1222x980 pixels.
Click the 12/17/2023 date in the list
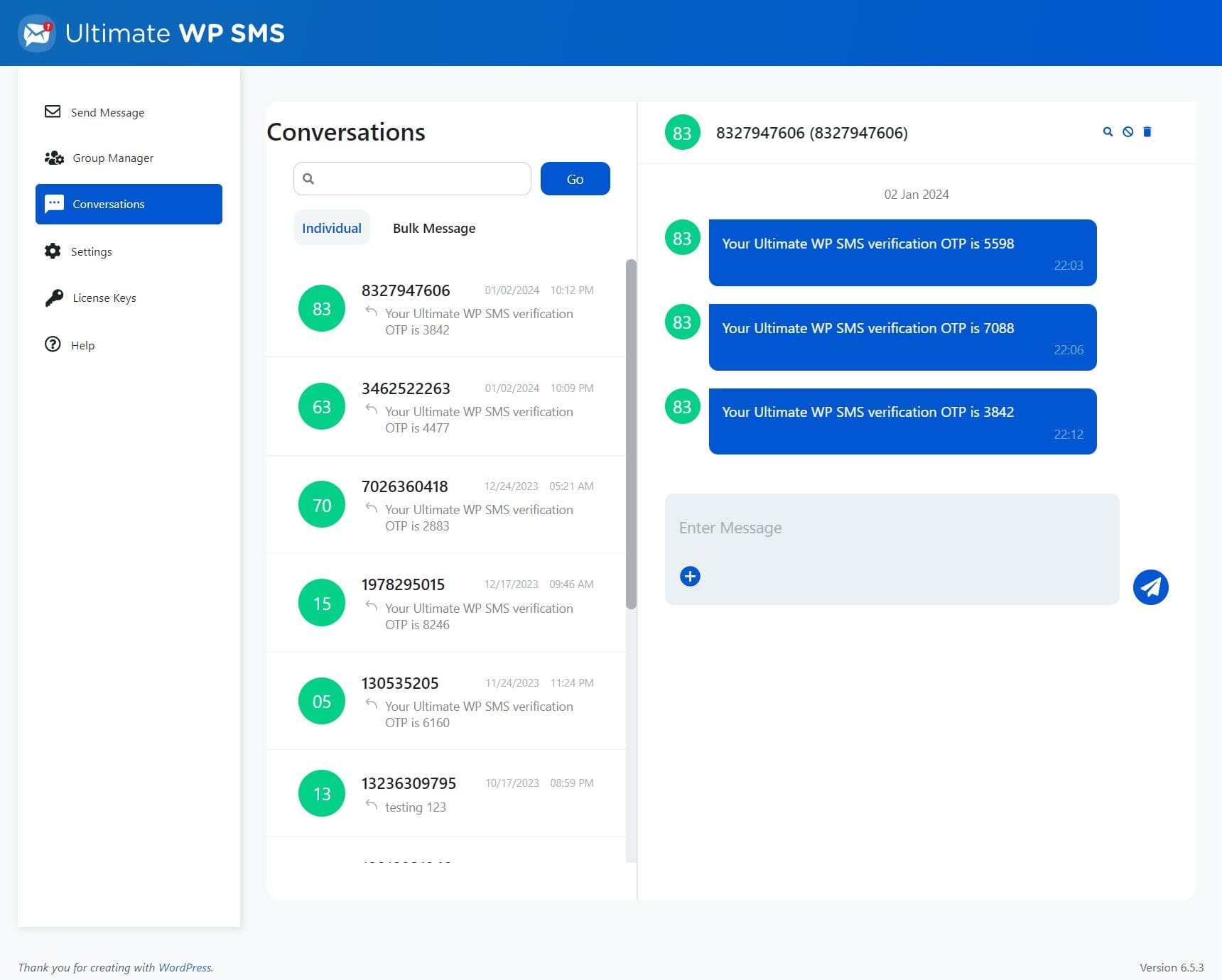[512, 584]
